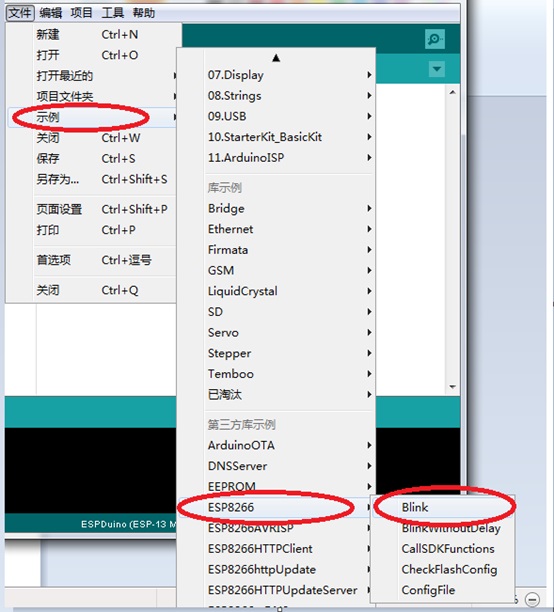The width and height of the screenshot is (554, 612).
Task: Select ESP8266HTTPClient examples entry
Action: tap(289, 549)
